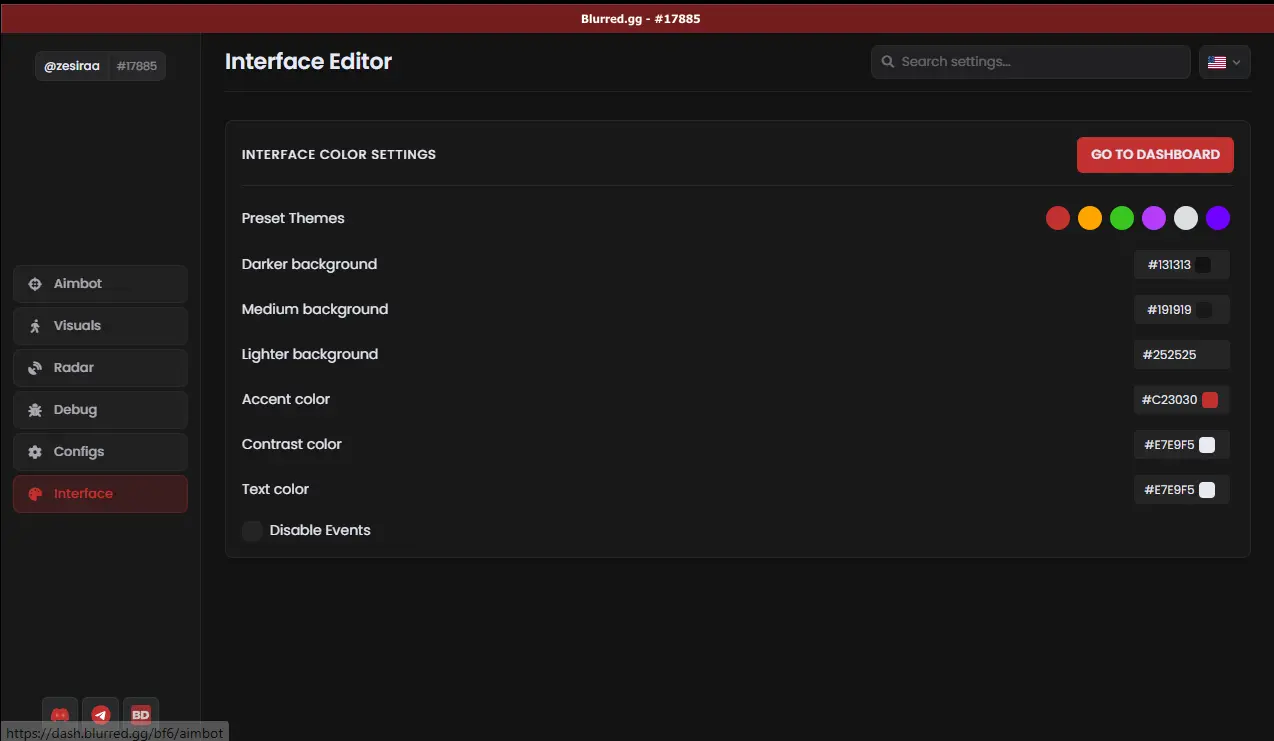Click the GO TO DASHBOARD button
The height and width of the screenshot is (741, 1274).
(x=1154, y=155)
